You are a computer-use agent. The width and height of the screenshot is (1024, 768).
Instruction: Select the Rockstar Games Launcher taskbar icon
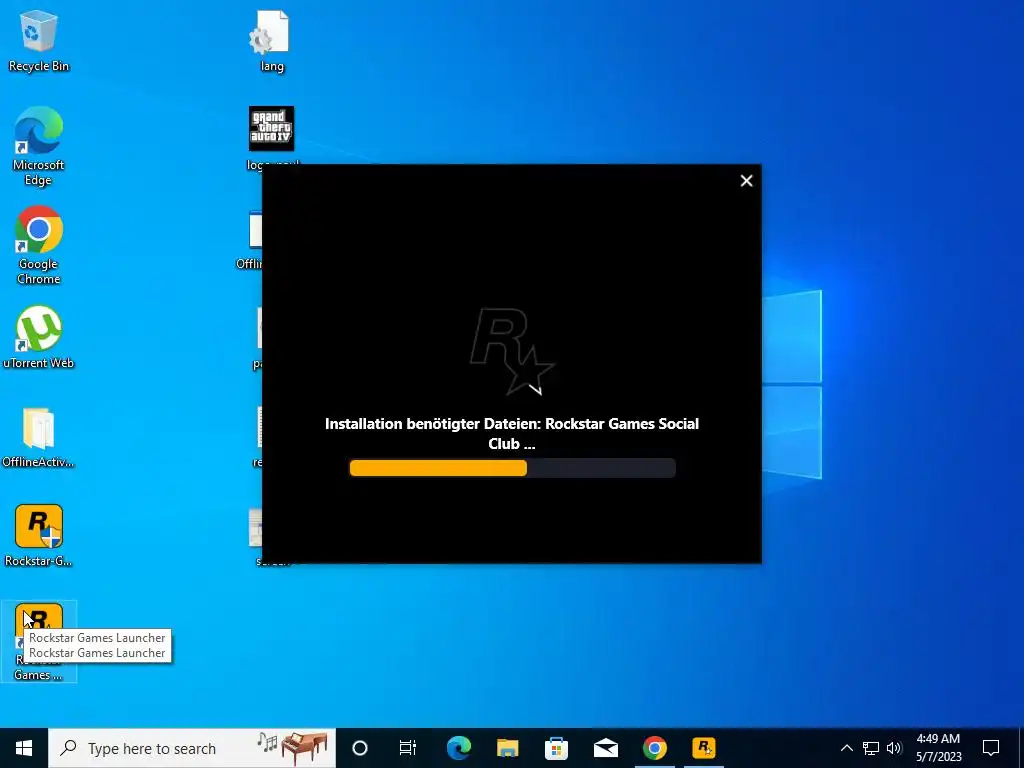coord(703,748)
